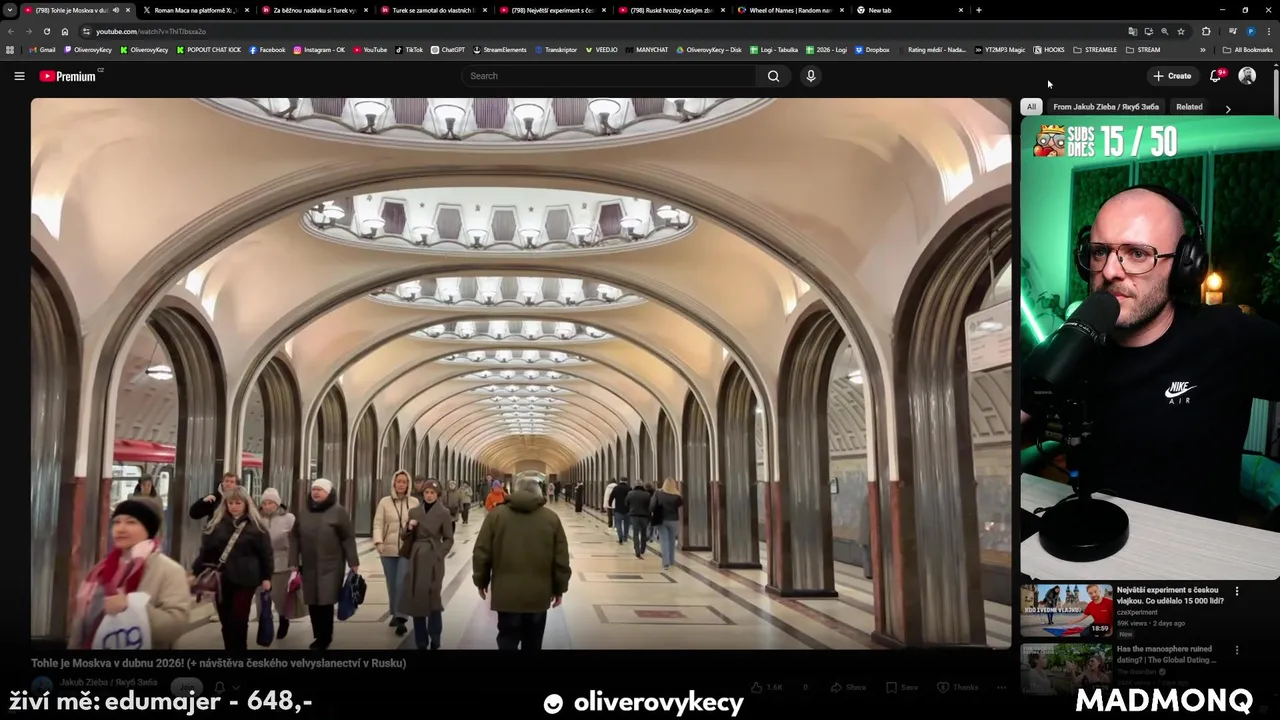Open the browser extensions puzzle icon
Image resolution: width=1280 pixels, height=720 pixels.
point(1206,31)
